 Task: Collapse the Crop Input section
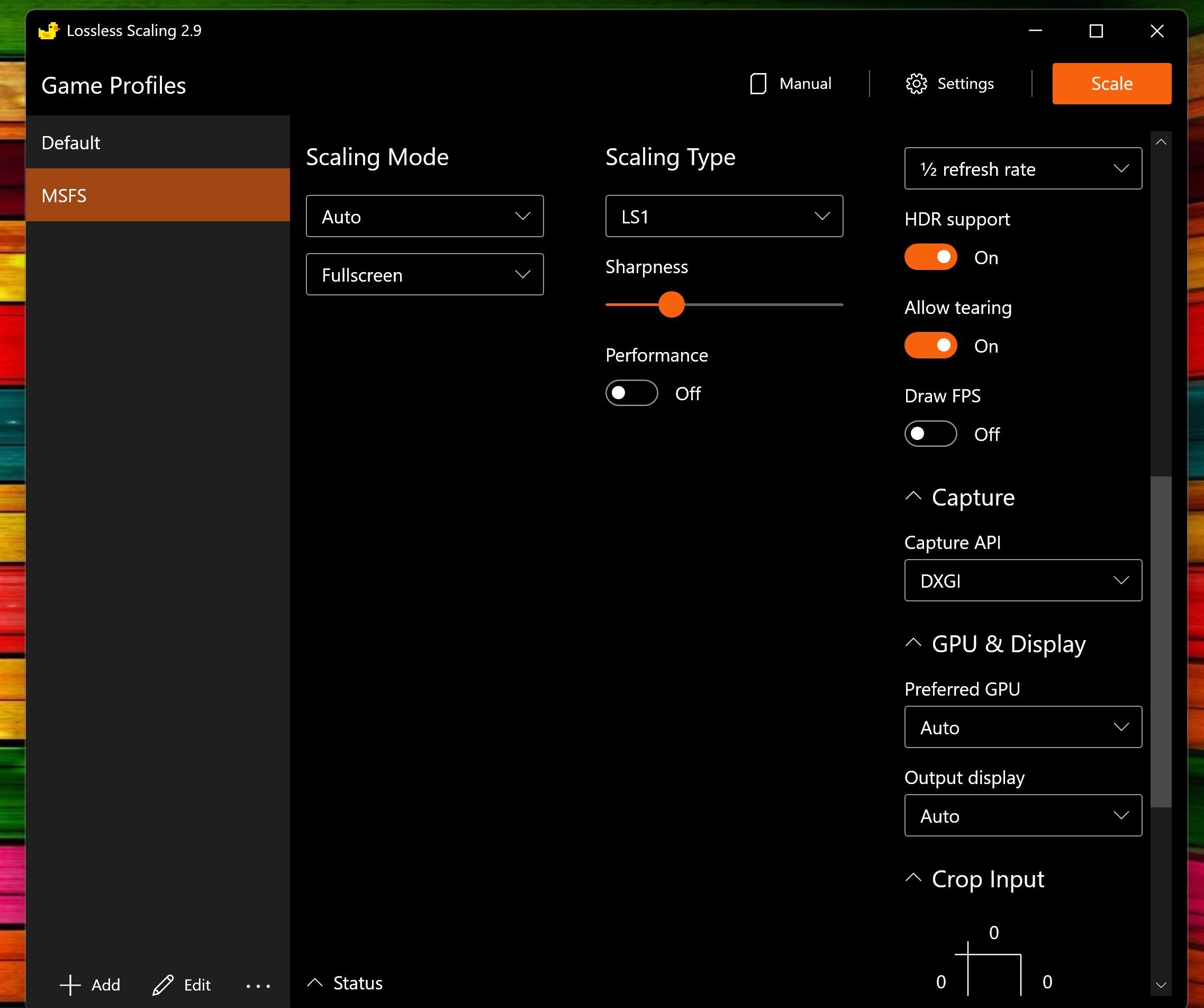pyautogui.click(x=913, y=878)
